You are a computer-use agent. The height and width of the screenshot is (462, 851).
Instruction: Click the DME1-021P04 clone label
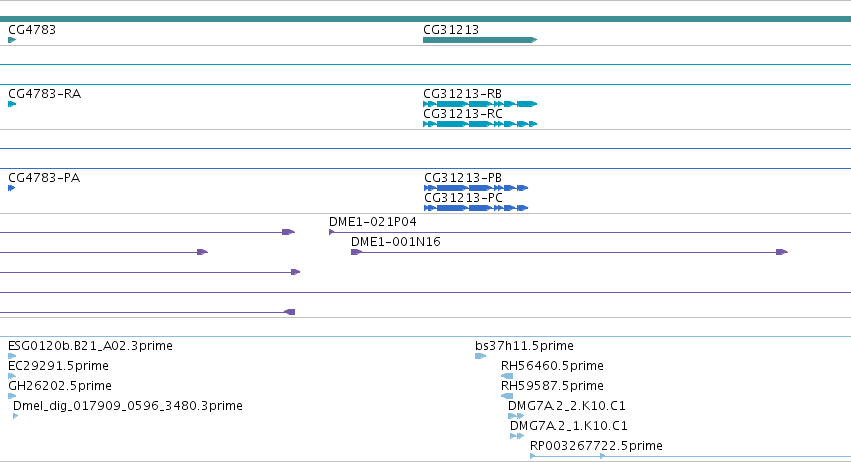(x=372, y=222)
